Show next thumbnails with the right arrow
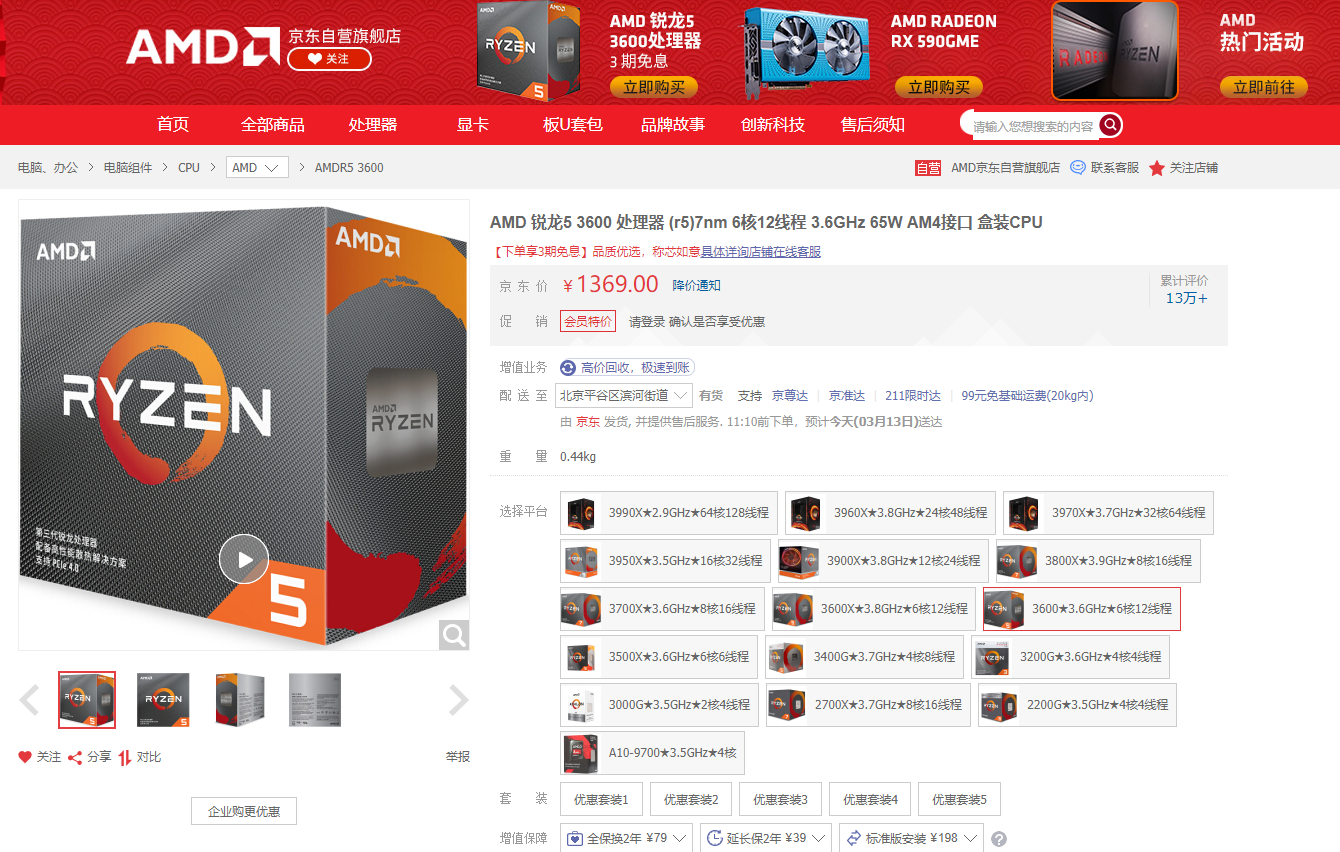Image resolution: width=1340 pixels, height=852 pixels. [458, 700]
